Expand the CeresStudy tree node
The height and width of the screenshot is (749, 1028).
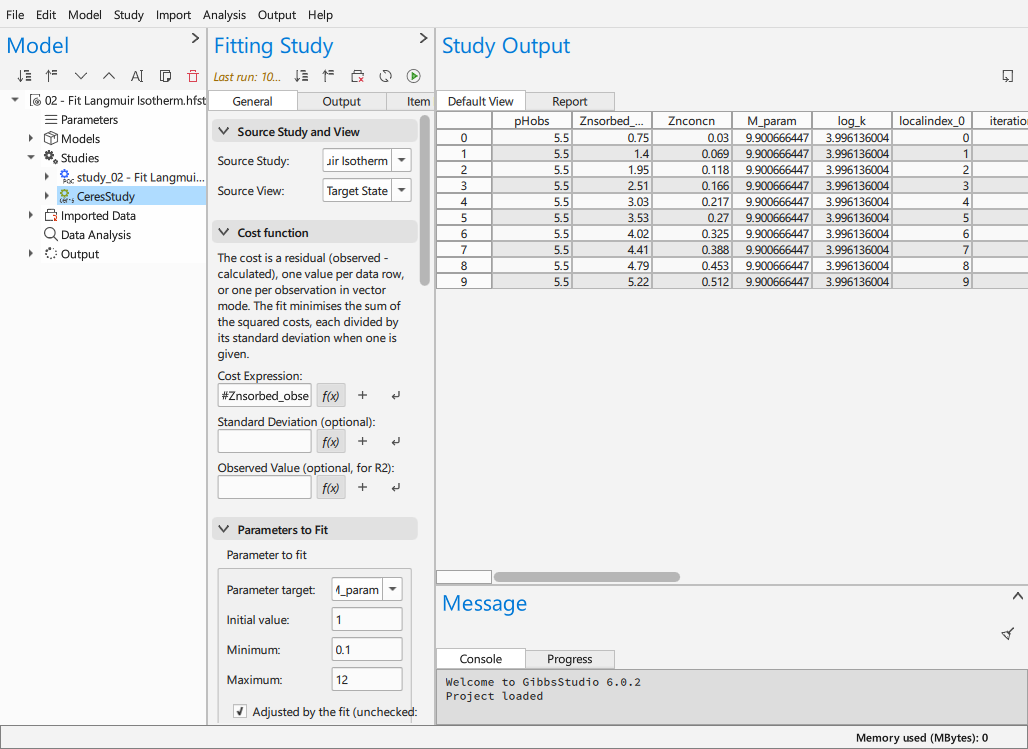[47, 195]
